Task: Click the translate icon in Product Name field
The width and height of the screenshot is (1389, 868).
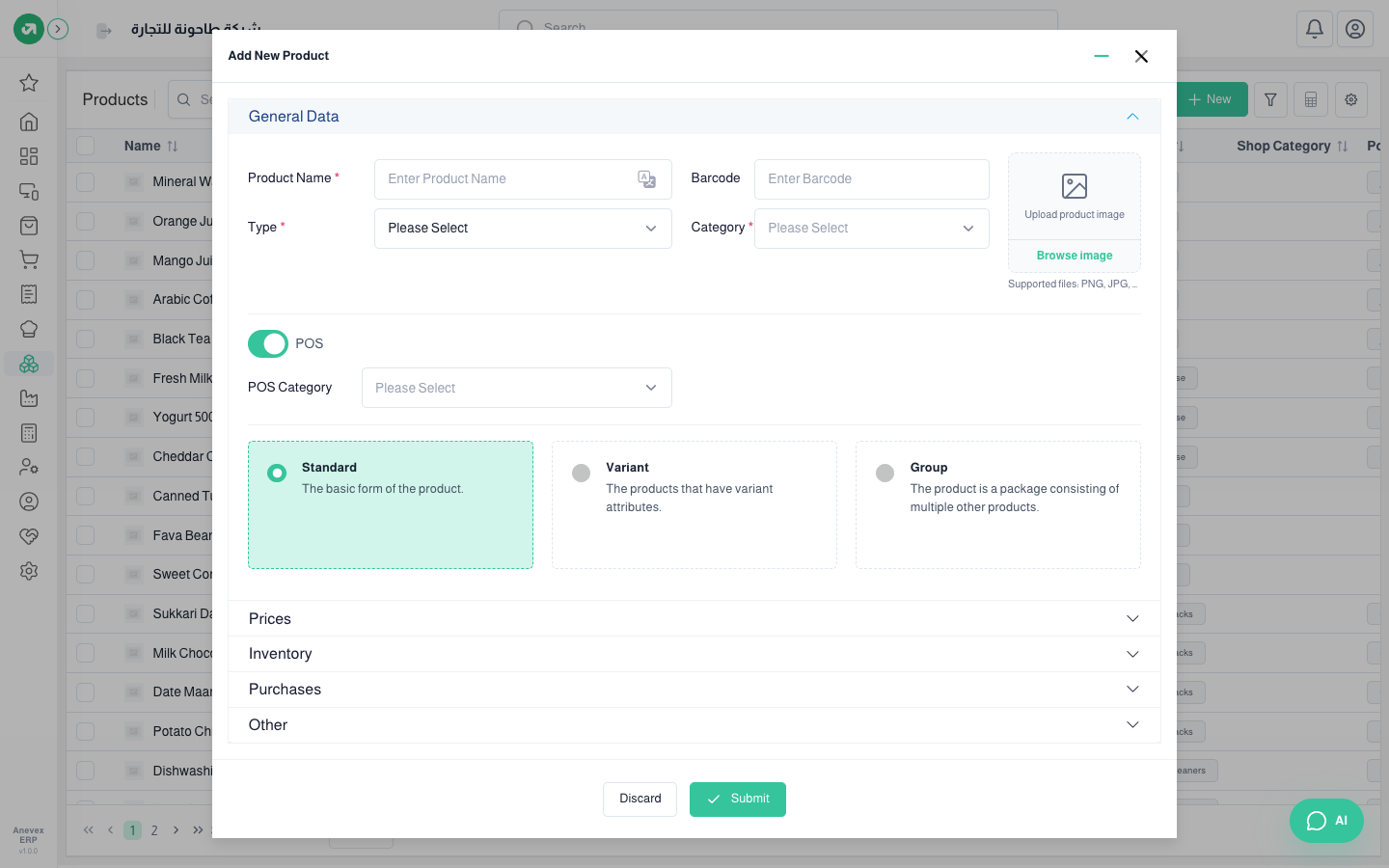Action: pyautogui.click(x=647, y=179)
